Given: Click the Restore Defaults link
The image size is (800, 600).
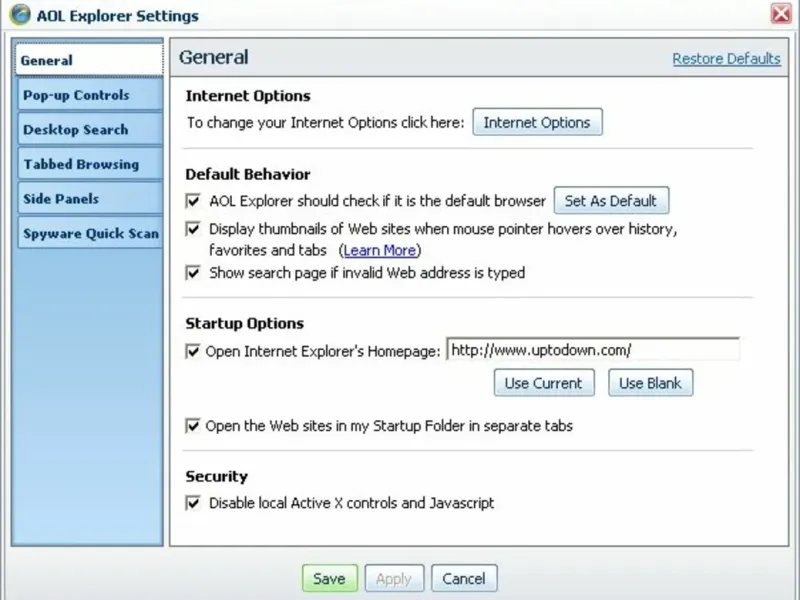Looking at the screenshot, I should (x=726, y=59).
